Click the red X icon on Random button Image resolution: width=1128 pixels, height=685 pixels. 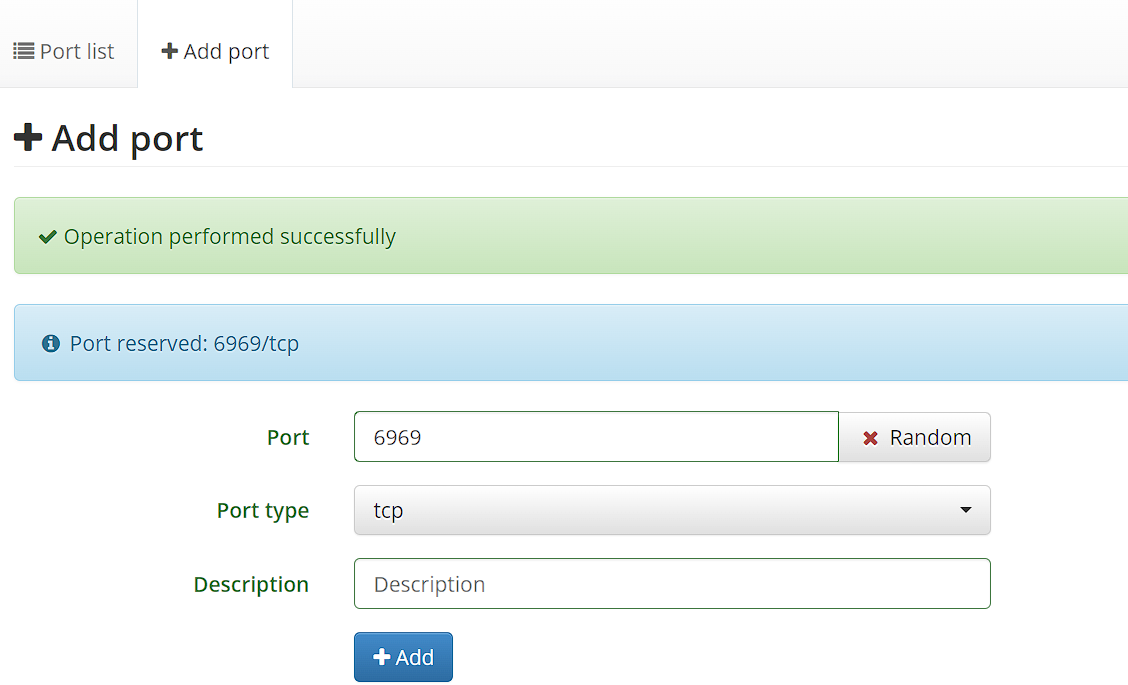coord(870,438)
